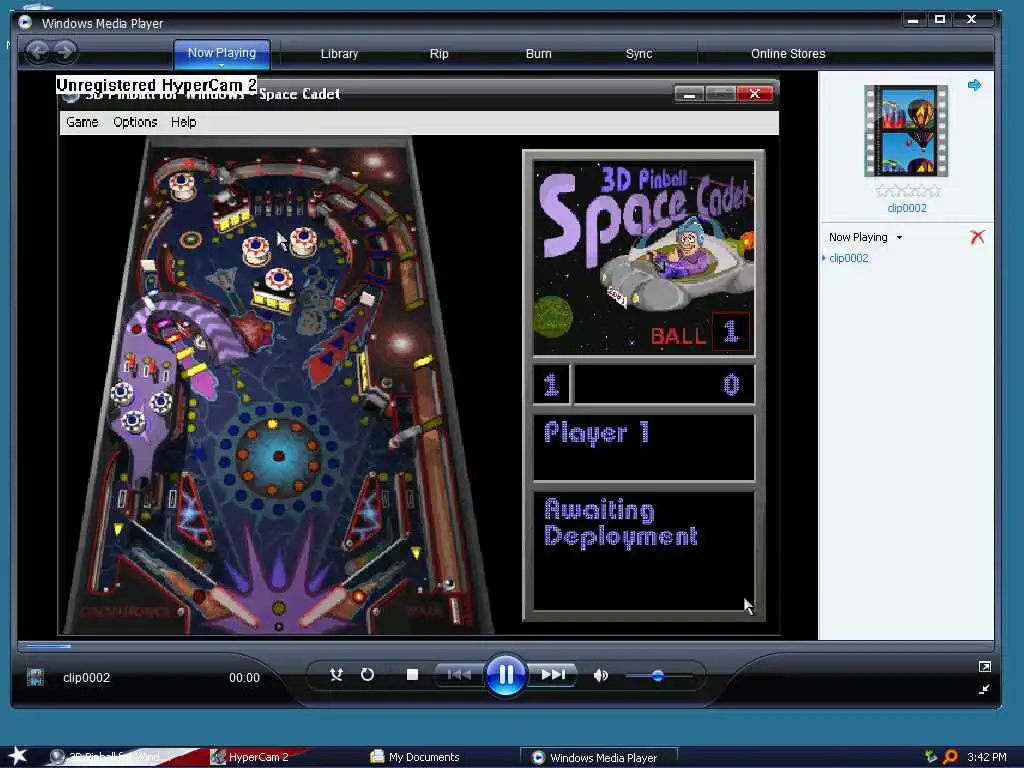Click the Back navigation arrow
The height and width of the screenshot is (768, 1024).
38,52
